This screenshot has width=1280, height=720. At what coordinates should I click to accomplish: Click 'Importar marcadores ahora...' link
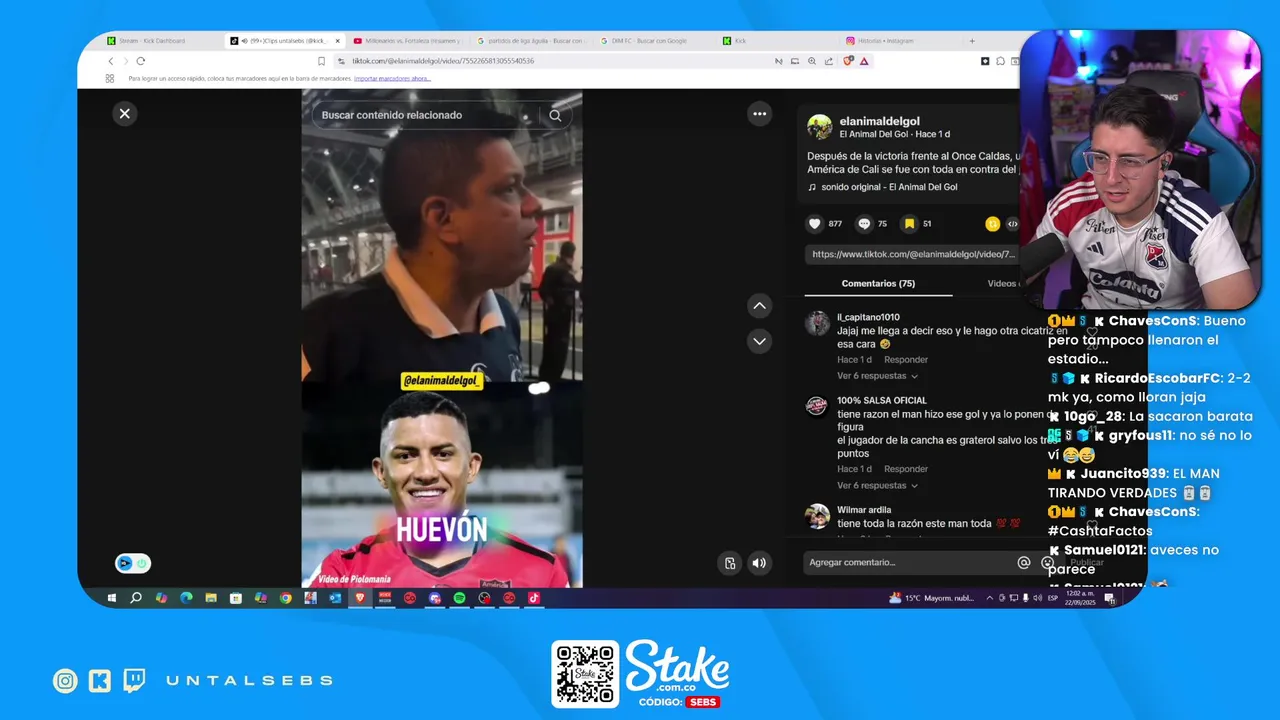392,78
